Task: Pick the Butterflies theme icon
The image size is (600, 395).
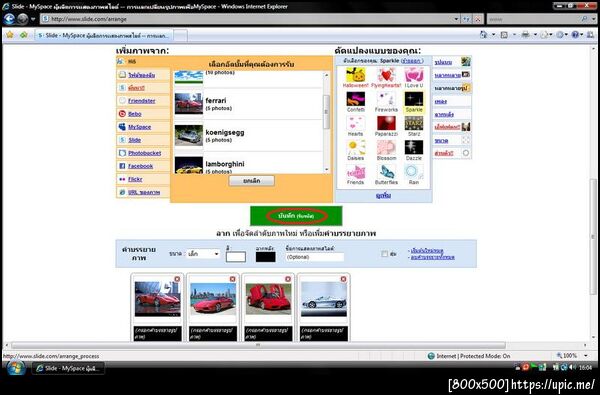Action: [386, 172]
